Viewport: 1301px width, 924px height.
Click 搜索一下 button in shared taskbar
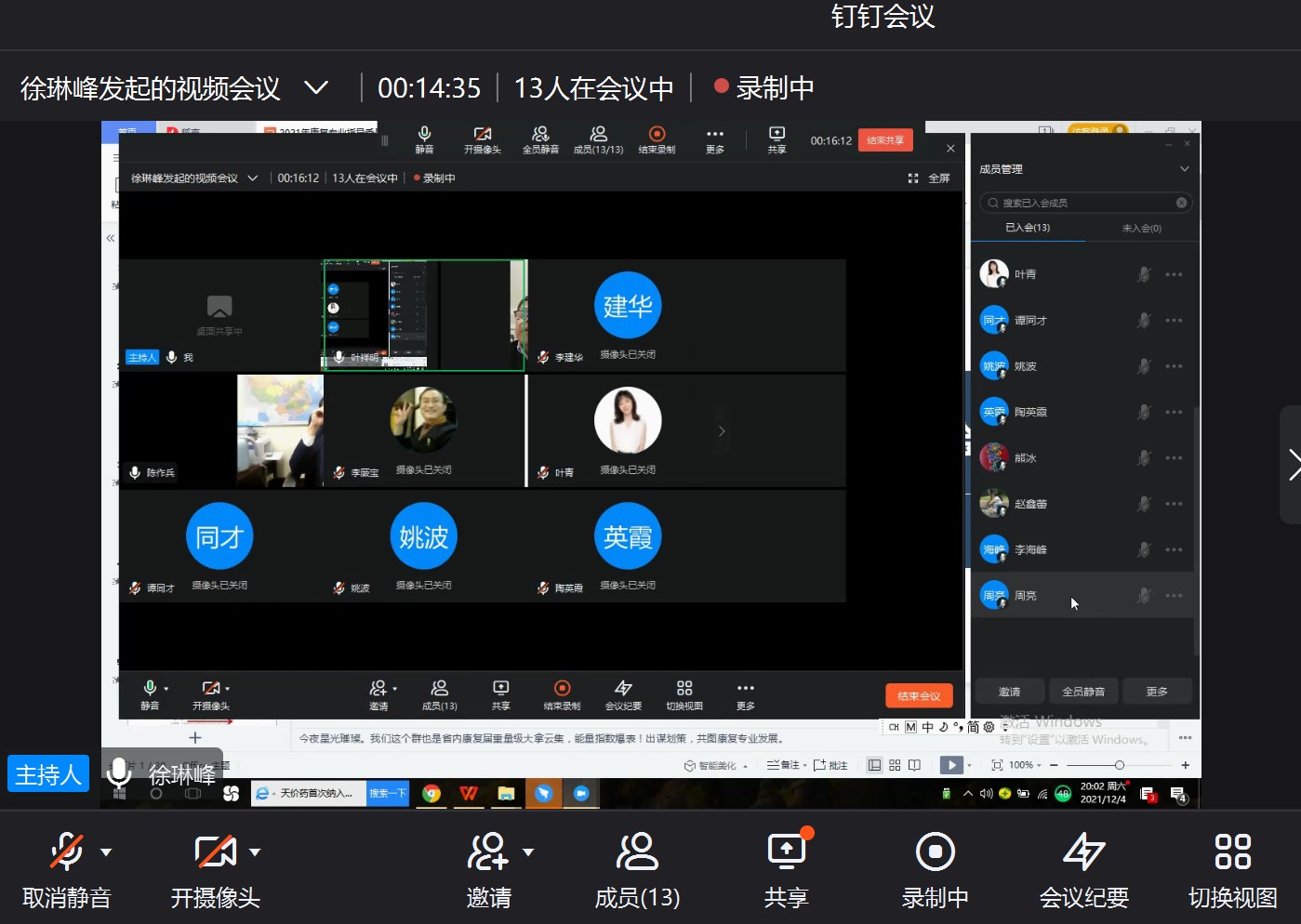pyautogui.click(x=388, y=793)
